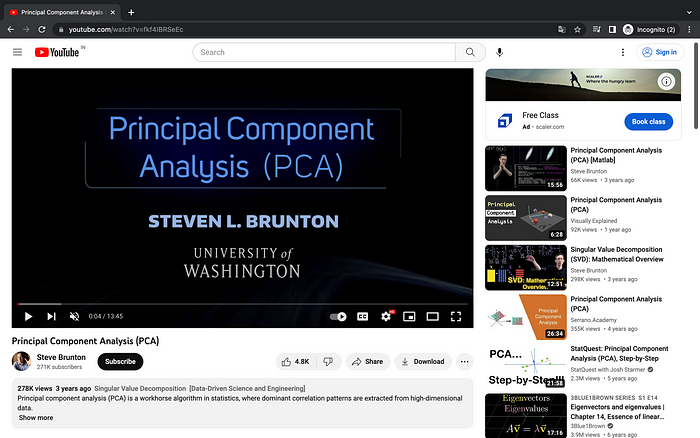Toggle browser side panel icon

[x=612, y=29]
